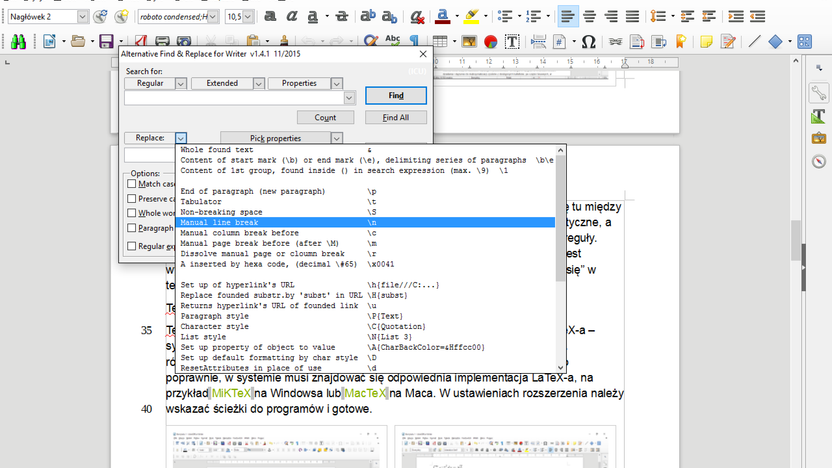Toggle the Preserve case checkbox
This screenshot has height=468, width=832.
click(x=132, y=198)
